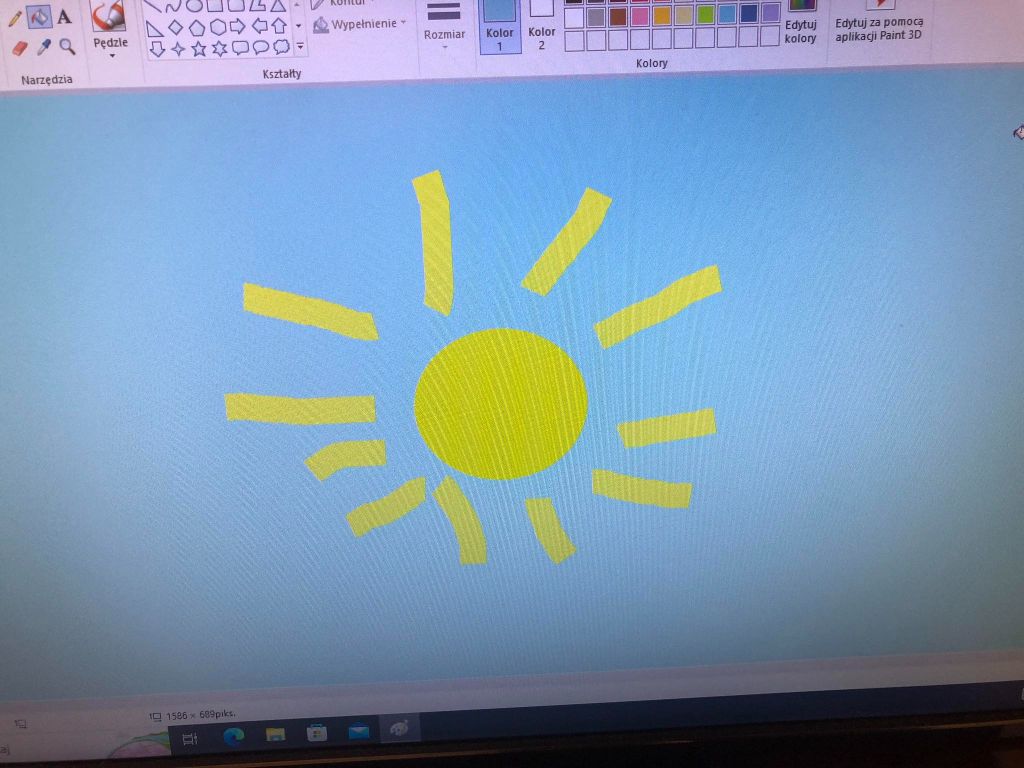Select the cloud callout shape
1024x768 pixels.
pos(281,46)
